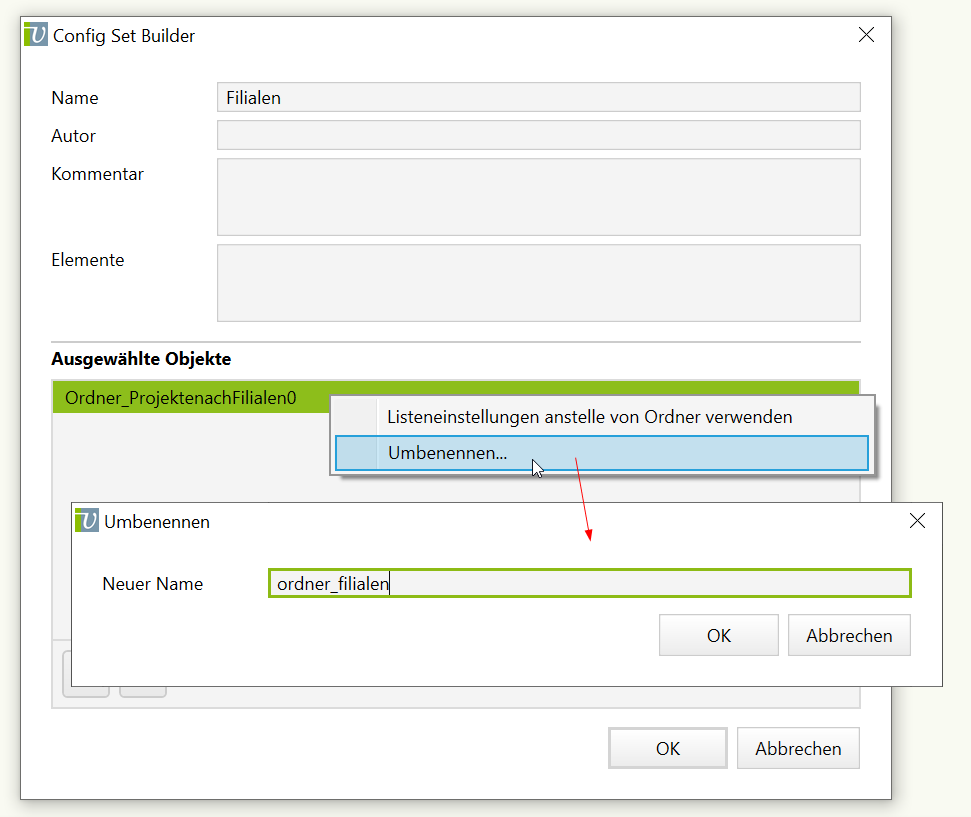Click Abbrechen in the Config Set Builder

pyautogui.click(x=798, y=748)
